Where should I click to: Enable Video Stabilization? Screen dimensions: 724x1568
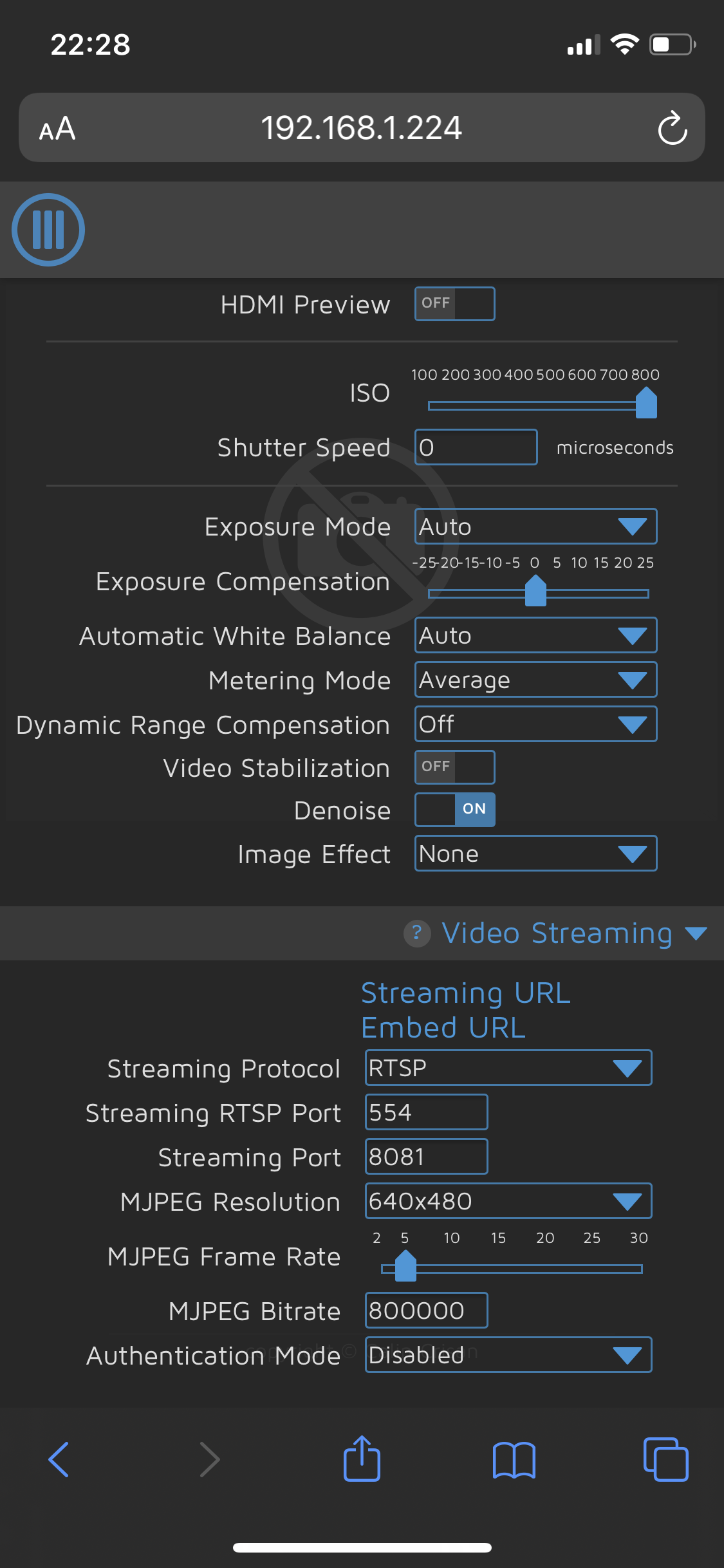click(454, 767)
